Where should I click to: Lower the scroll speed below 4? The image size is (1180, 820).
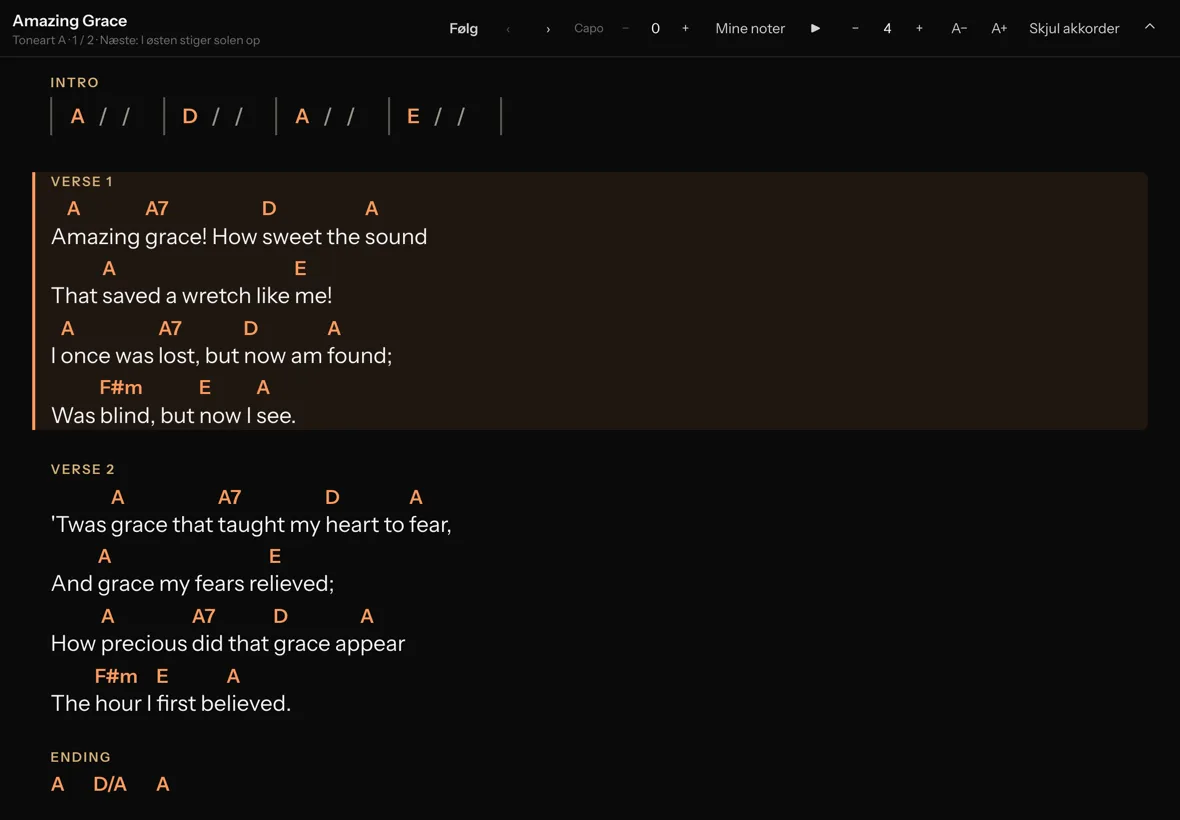tap(855, 29)
